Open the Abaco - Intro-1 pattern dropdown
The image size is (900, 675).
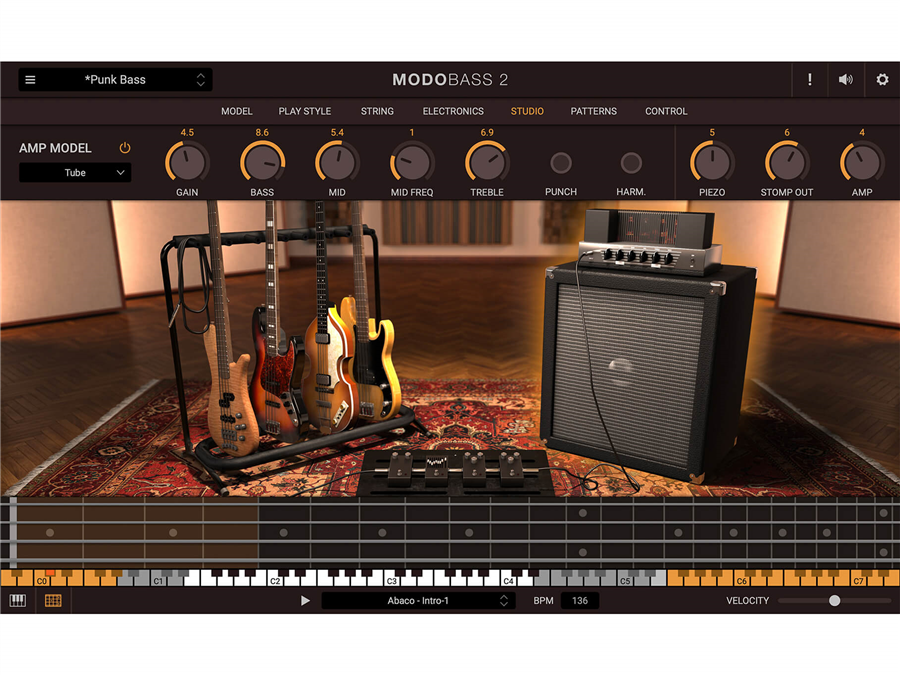(418, 601)
